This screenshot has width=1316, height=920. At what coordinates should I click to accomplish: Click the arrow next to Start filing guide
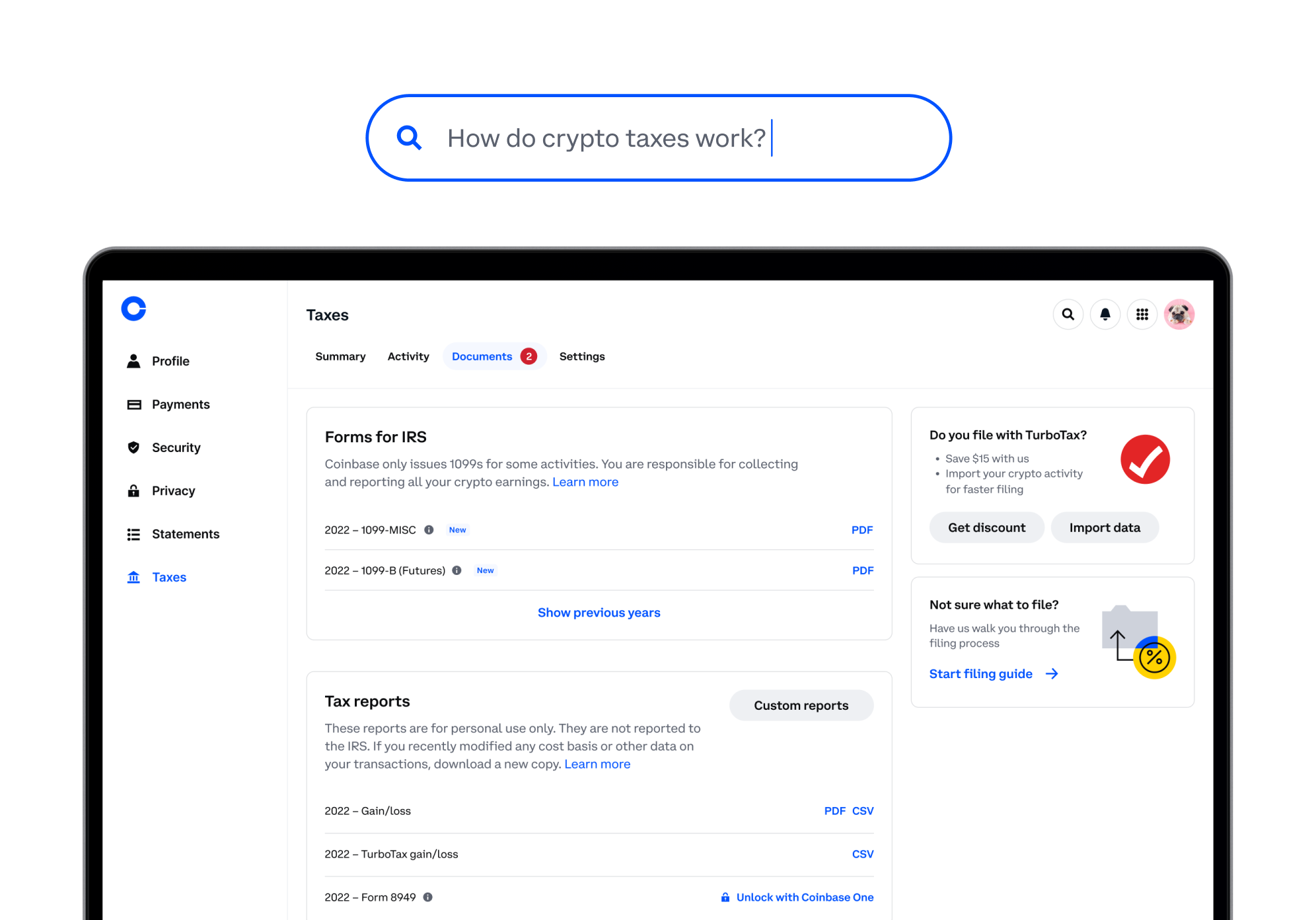pyautogui.click(x=1052, y=673)
